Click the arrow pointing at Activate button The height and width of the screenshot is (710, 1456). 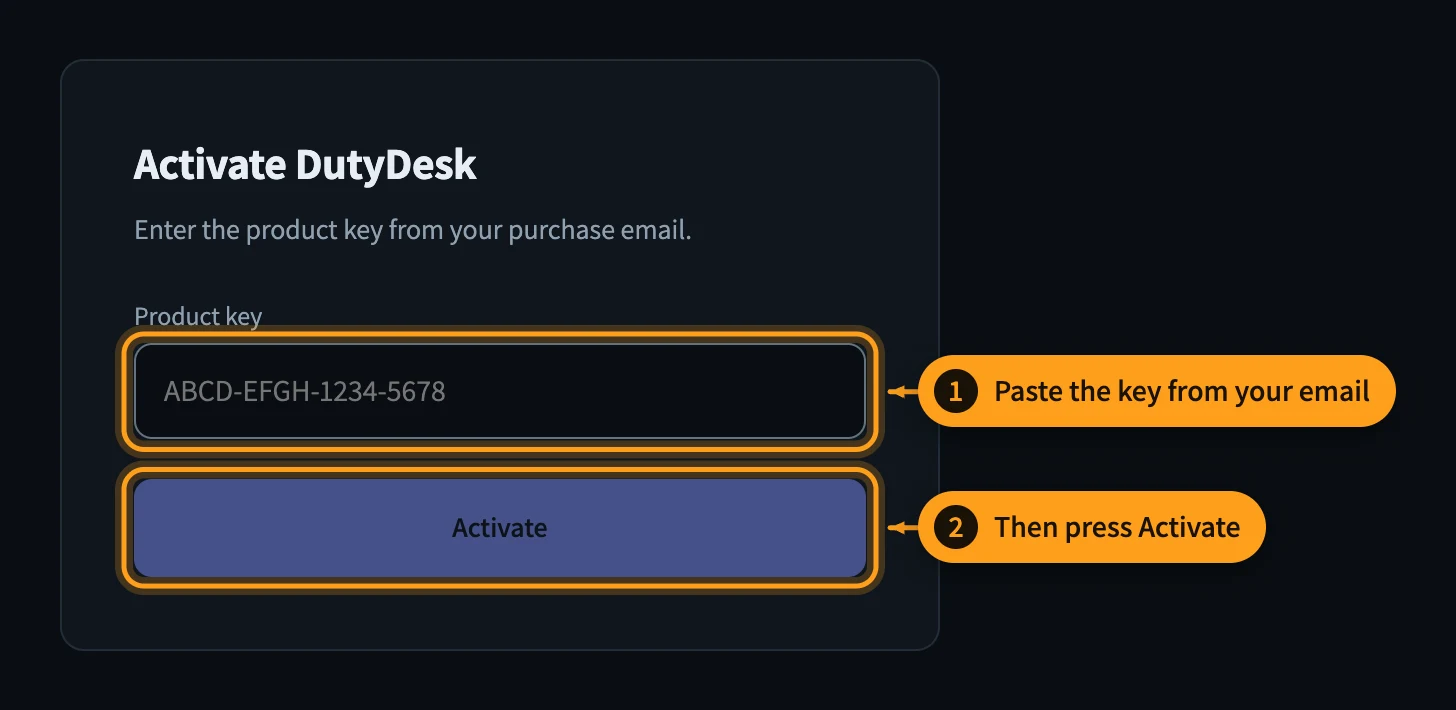pos(903,527)
